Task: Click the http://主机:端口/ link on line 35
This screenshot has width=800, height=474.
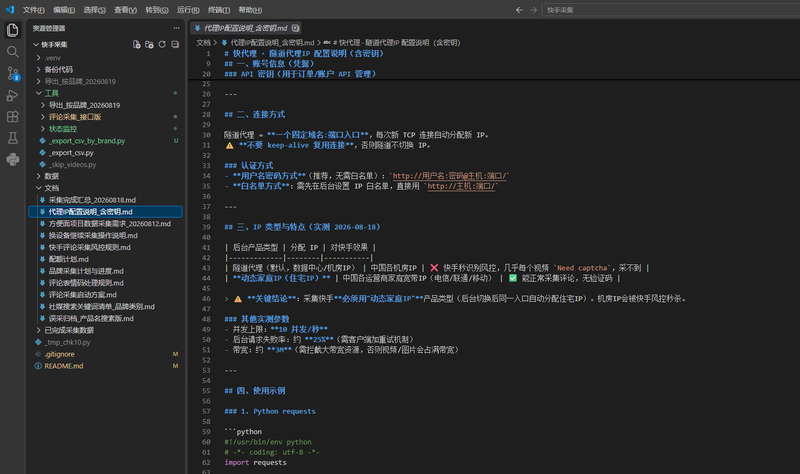Action: click(x=461, y=186)
